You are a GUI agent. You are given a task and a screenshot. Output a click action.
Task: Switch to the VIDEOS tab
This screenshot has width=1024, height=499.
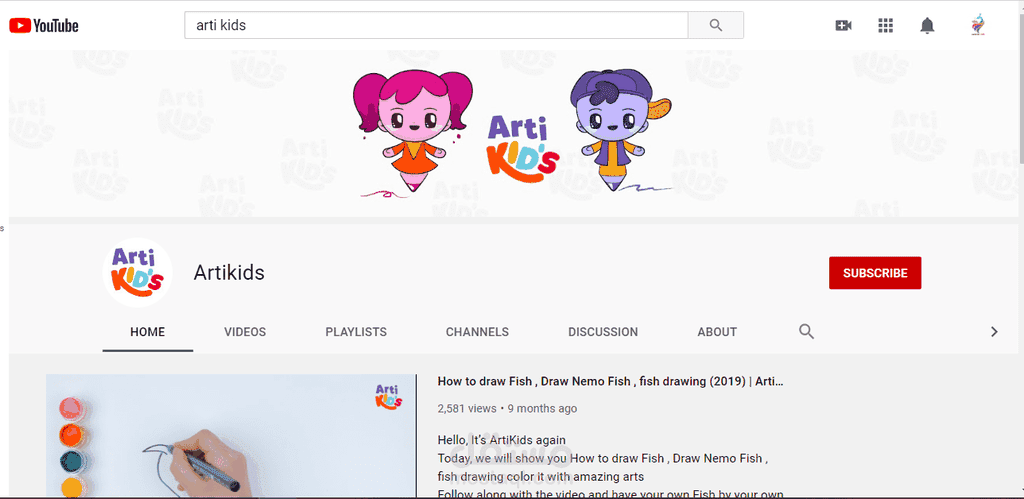coord(245,332)
